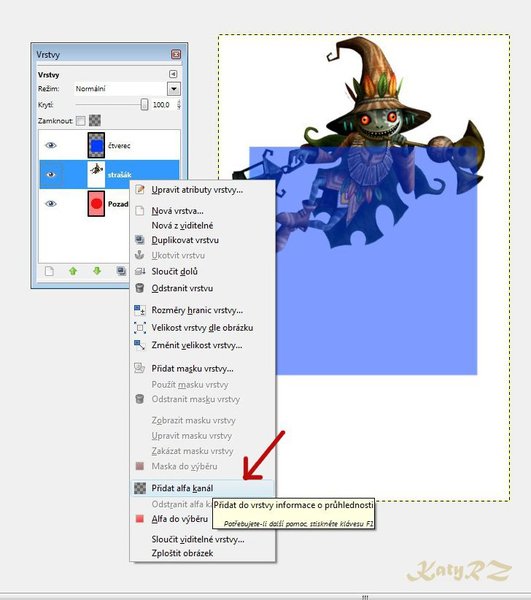This screenshot has height=600, width=531.
Task: Click the scale layer icon in menu
Action: [140, 345]
